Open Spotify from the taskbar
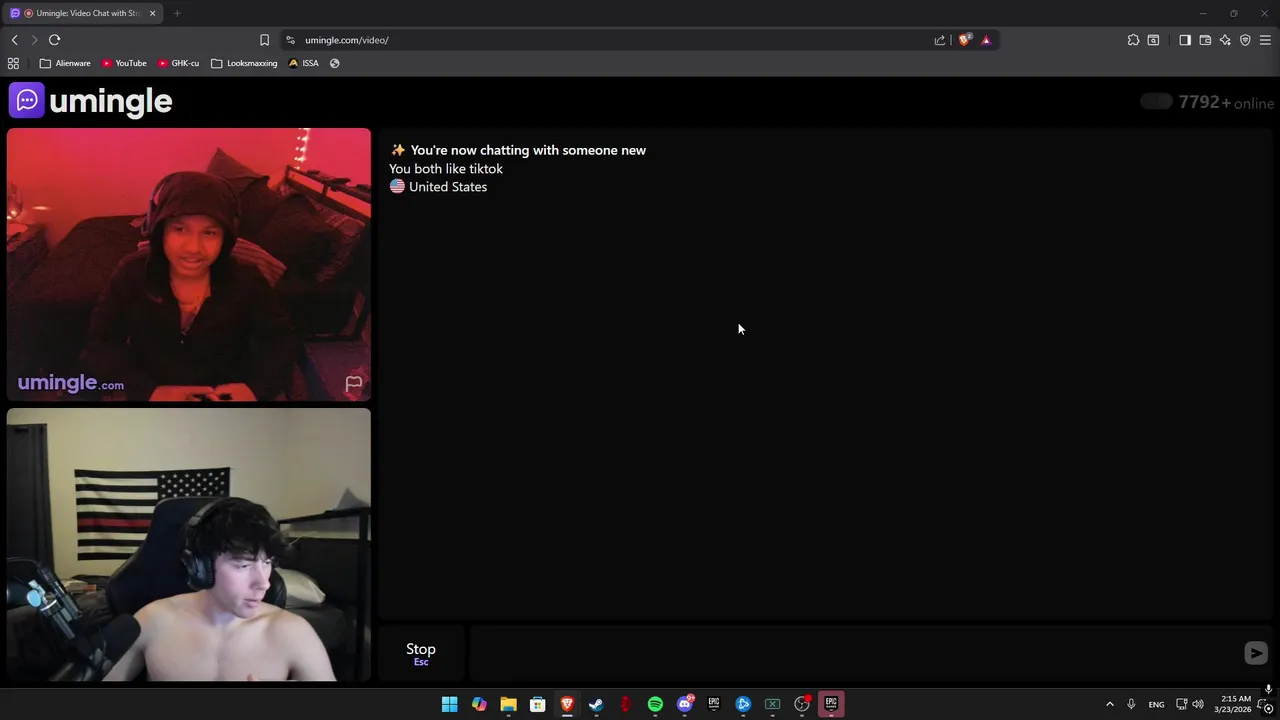1280x720 pixels. coord(655,704)
